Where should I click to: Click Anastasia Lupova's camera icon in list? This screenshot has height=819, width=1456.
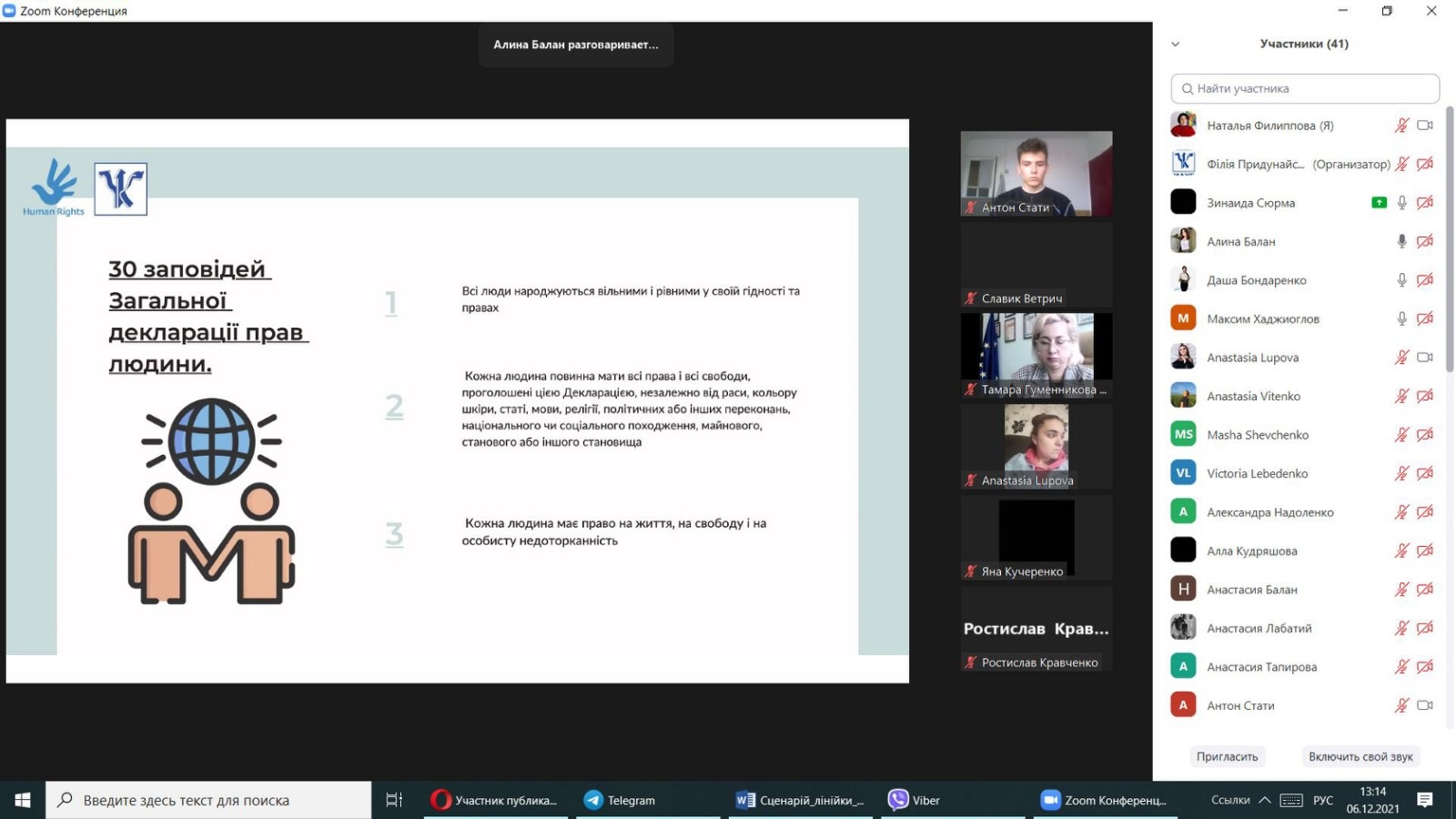(x=1425, y=358)
